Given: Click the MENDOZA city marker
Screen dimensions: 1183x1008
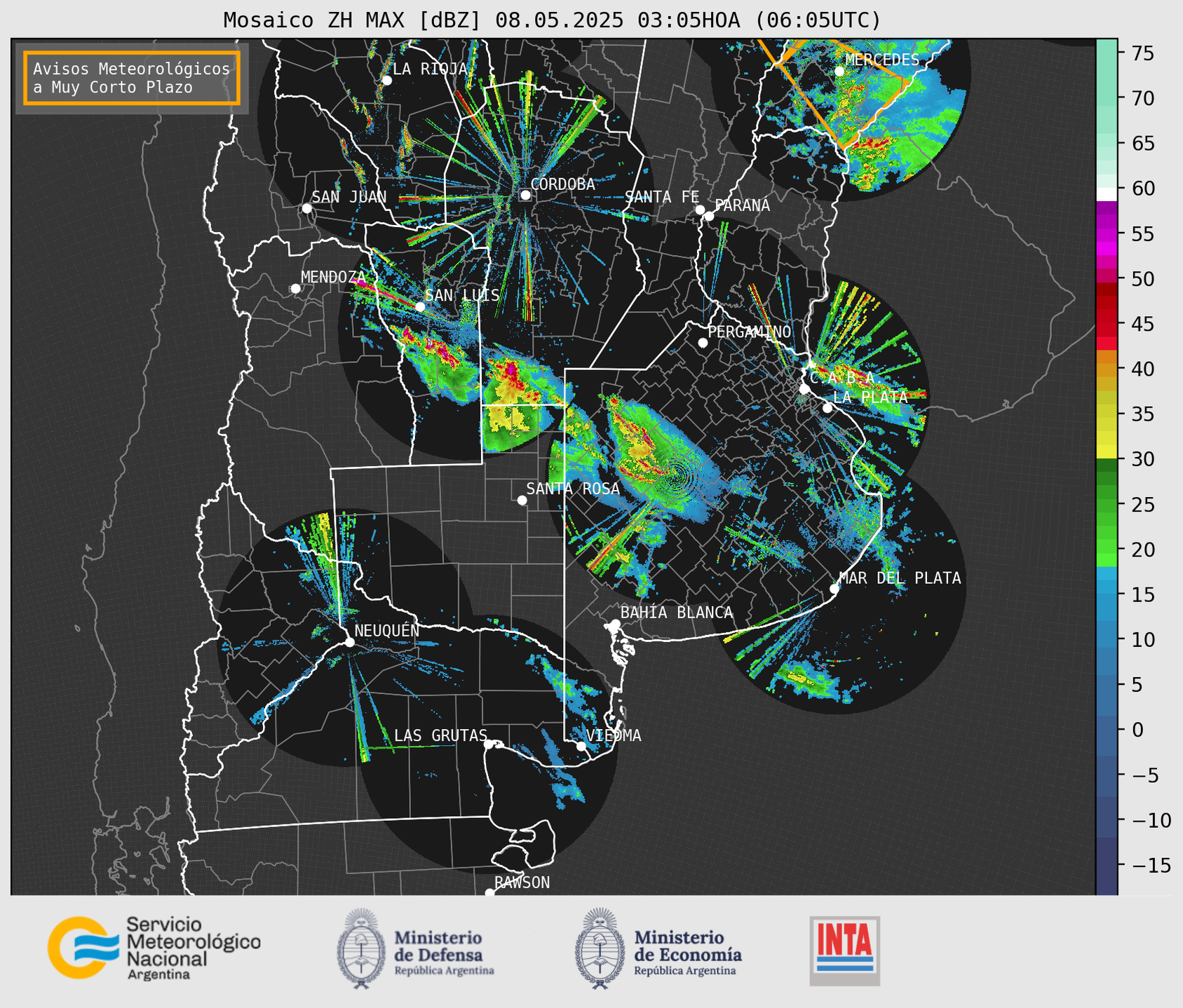Looking at the screenshot, I should click(x=295, y=289).
